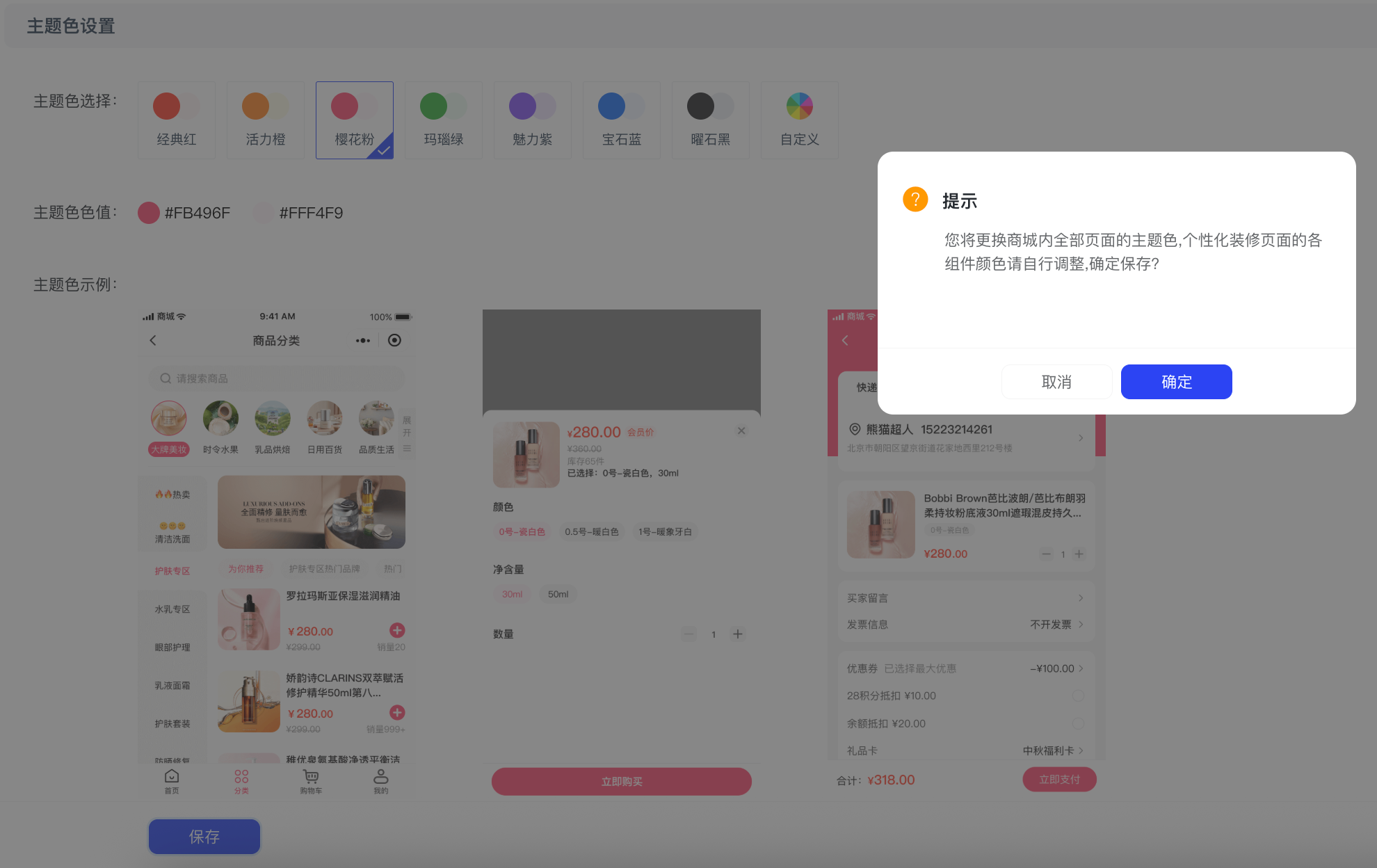Close the product spec popup with X
The image size is (1377, 868).
tap(741, 431)
